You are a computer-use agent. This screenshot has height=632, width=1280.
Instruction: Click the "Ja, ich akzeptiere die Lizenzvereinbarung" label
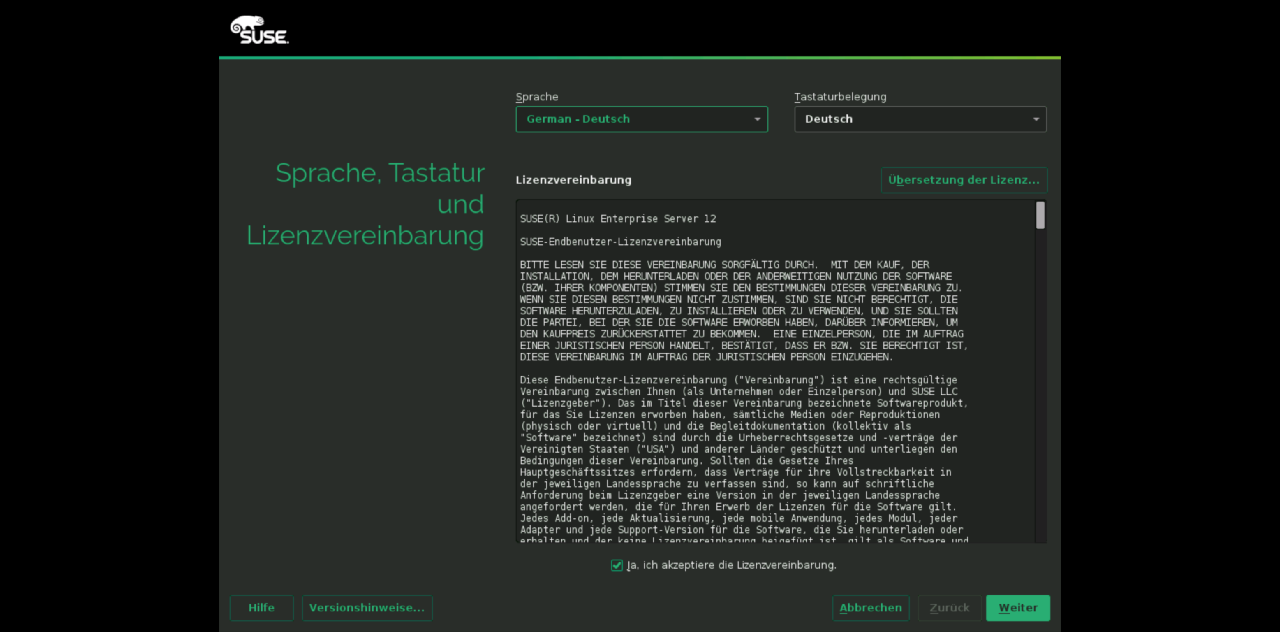click(732, 565)
